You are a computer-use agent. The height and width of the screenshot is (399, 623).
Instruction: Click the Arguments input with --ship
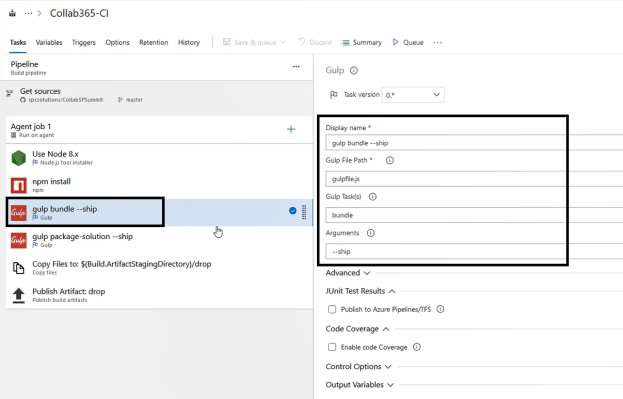click(474, 251)
